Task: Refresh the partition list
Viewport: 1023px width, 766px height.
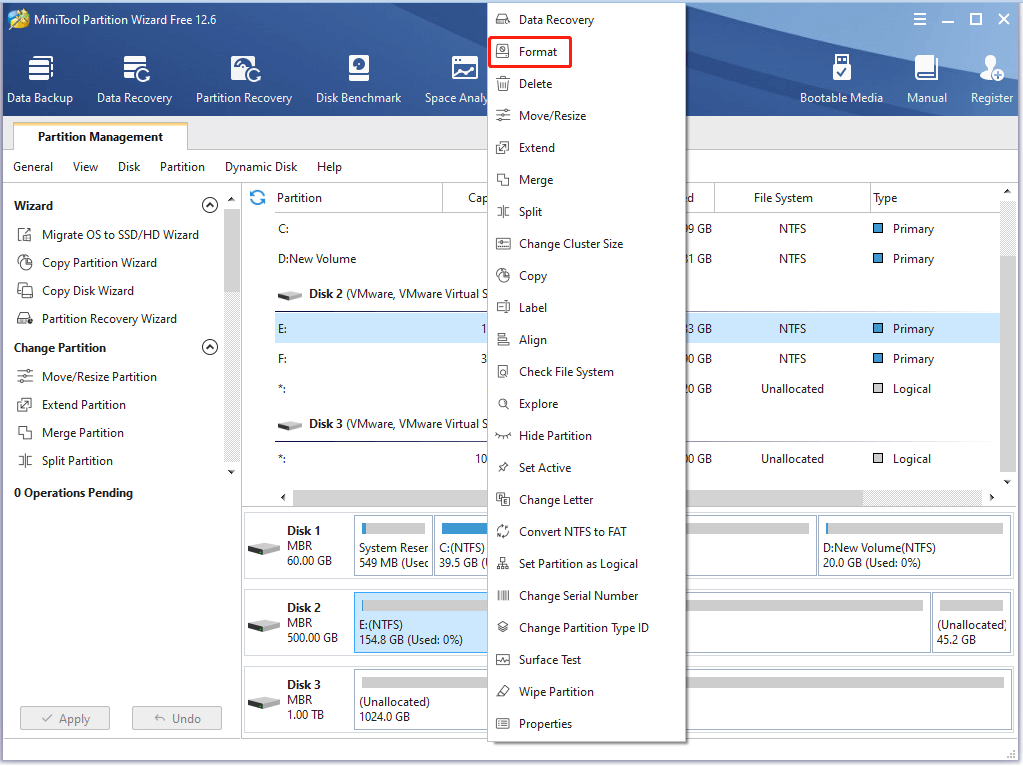Action: pos(258,198)
